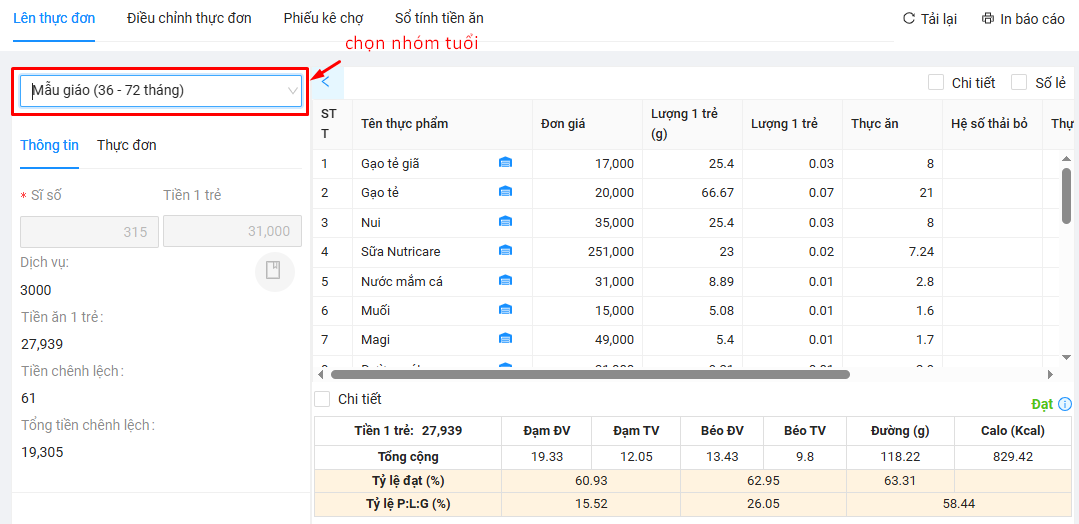This screenshot has width=1079, height=524.
Task: Toggle the Số lẻ checkbox
Action: (1019, 83)
